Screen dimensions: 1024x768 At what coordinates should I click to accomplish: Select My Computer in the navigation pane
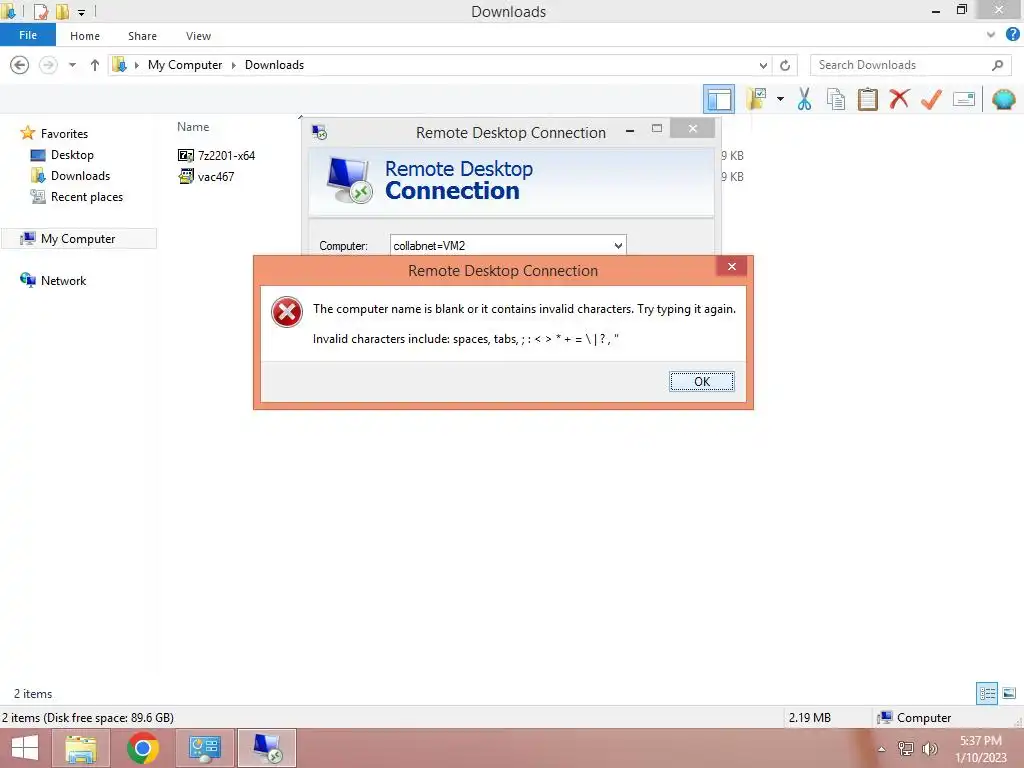tap(78, 238)
